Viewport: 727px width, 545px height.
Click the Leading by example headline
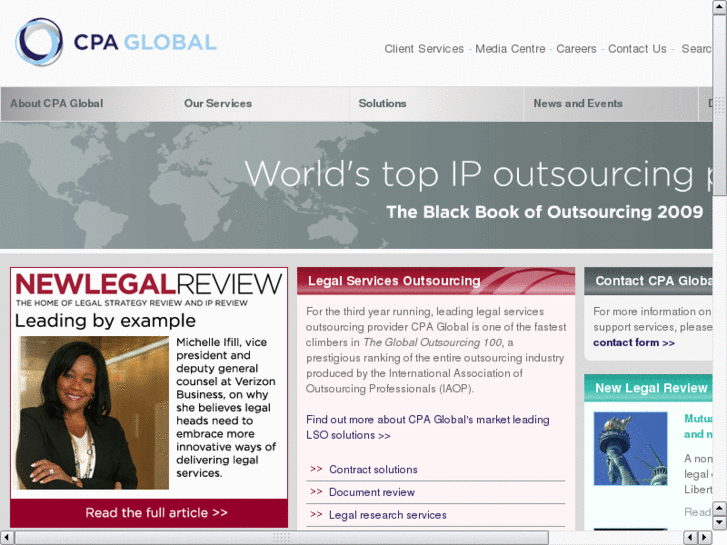coord(105,321)
